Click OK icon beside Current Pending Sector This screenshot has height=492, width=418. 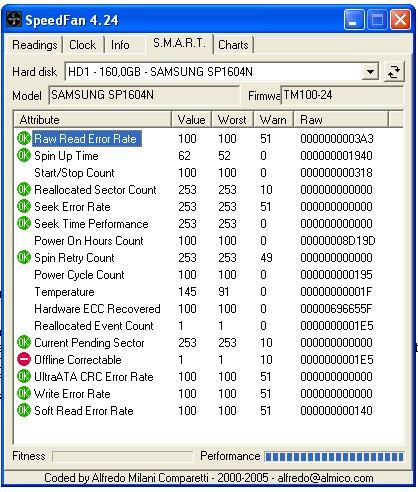coord(24,342)
